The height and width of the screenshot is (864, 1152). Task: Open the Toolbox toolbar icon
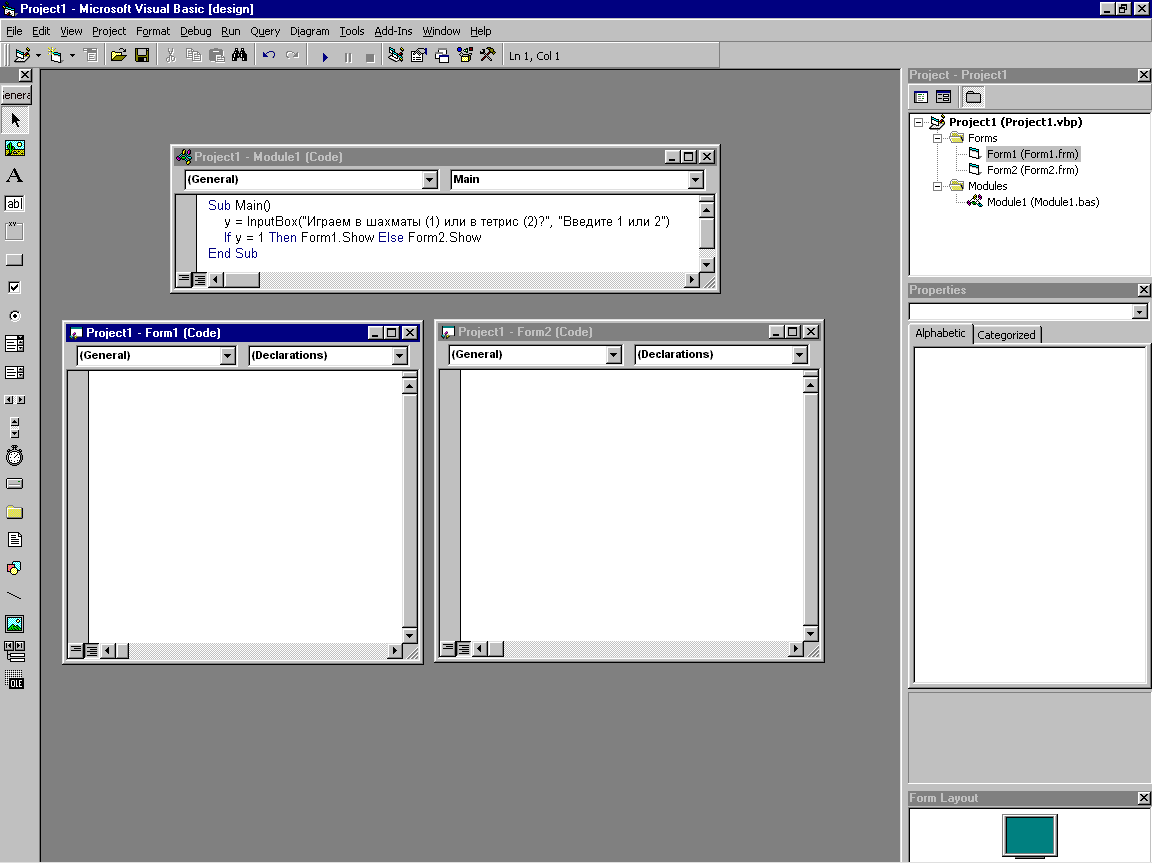[x=487, y=56]
